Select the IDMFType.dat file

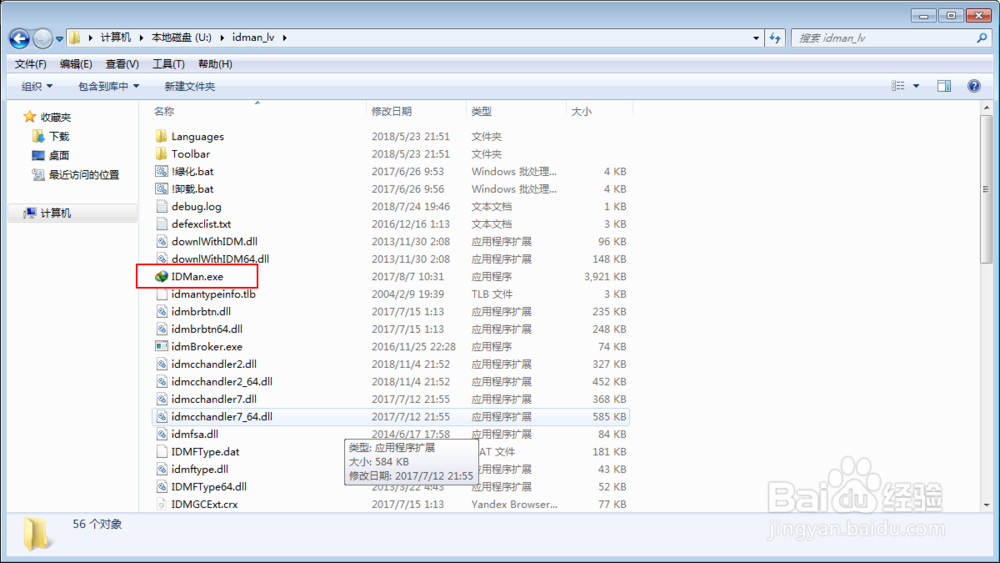click(x=205, y=452)
